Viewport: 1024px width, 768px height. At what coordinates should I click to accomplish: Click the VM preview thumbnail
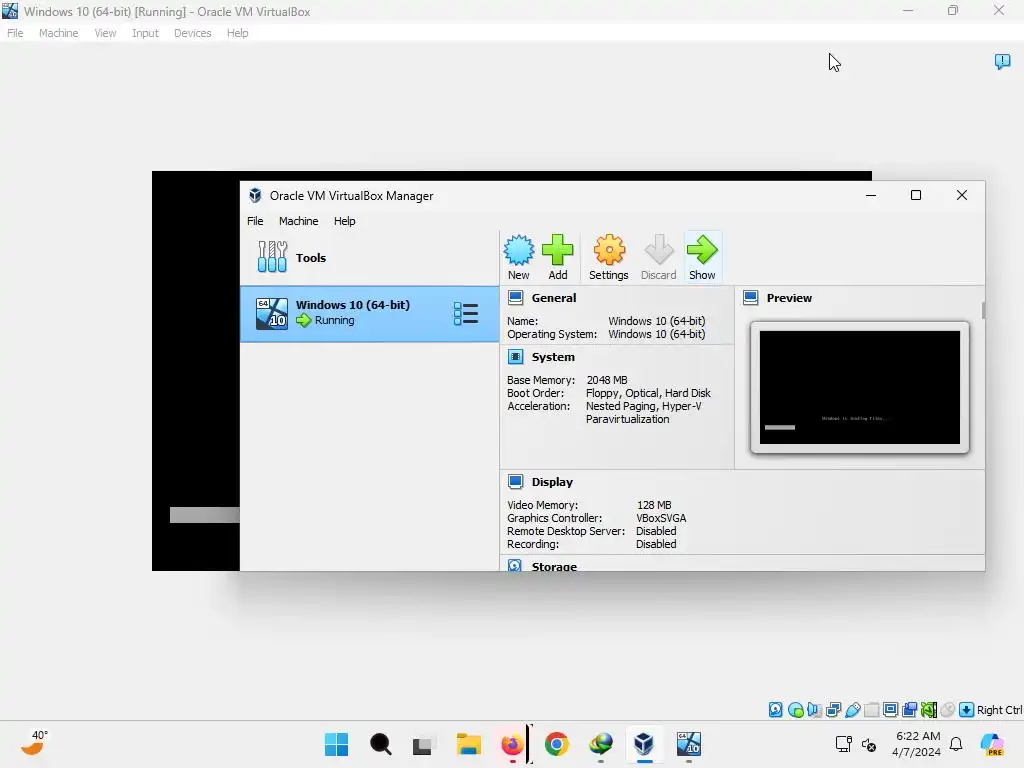click(x=859, y=387)
